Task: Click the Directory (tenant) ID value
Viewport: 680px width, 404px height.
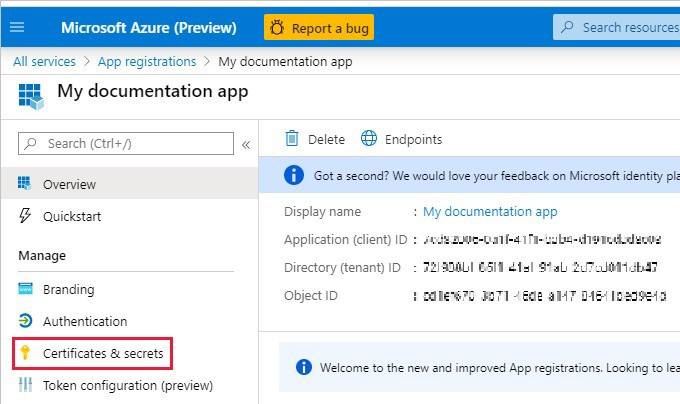Action: tap(540, 267)
